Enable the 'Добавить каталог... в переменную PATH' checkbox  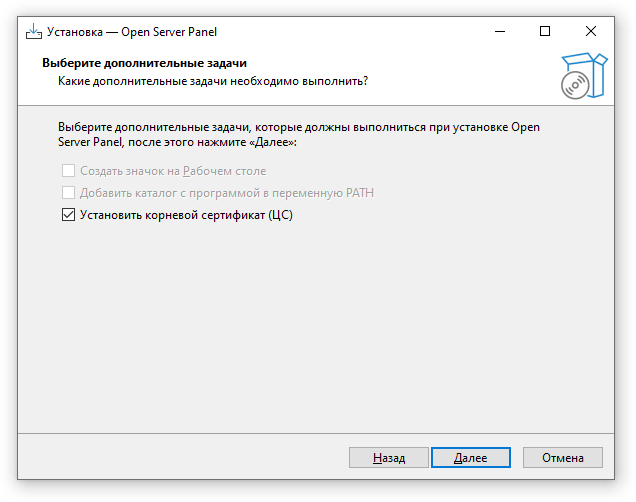click(68, 193)
